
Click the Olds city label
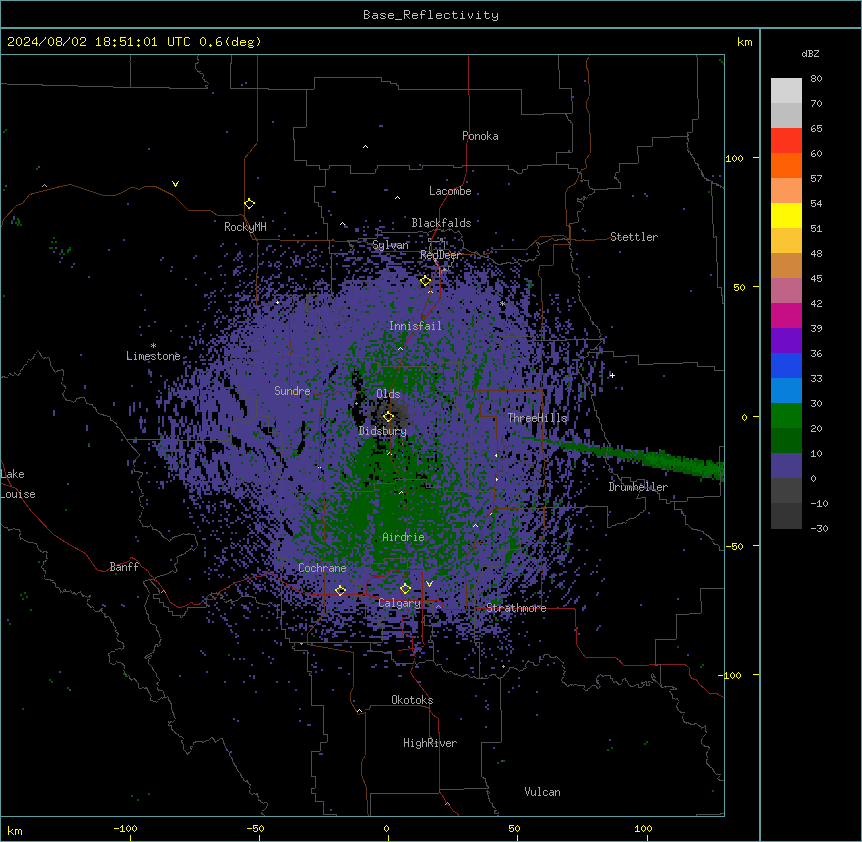388,394
